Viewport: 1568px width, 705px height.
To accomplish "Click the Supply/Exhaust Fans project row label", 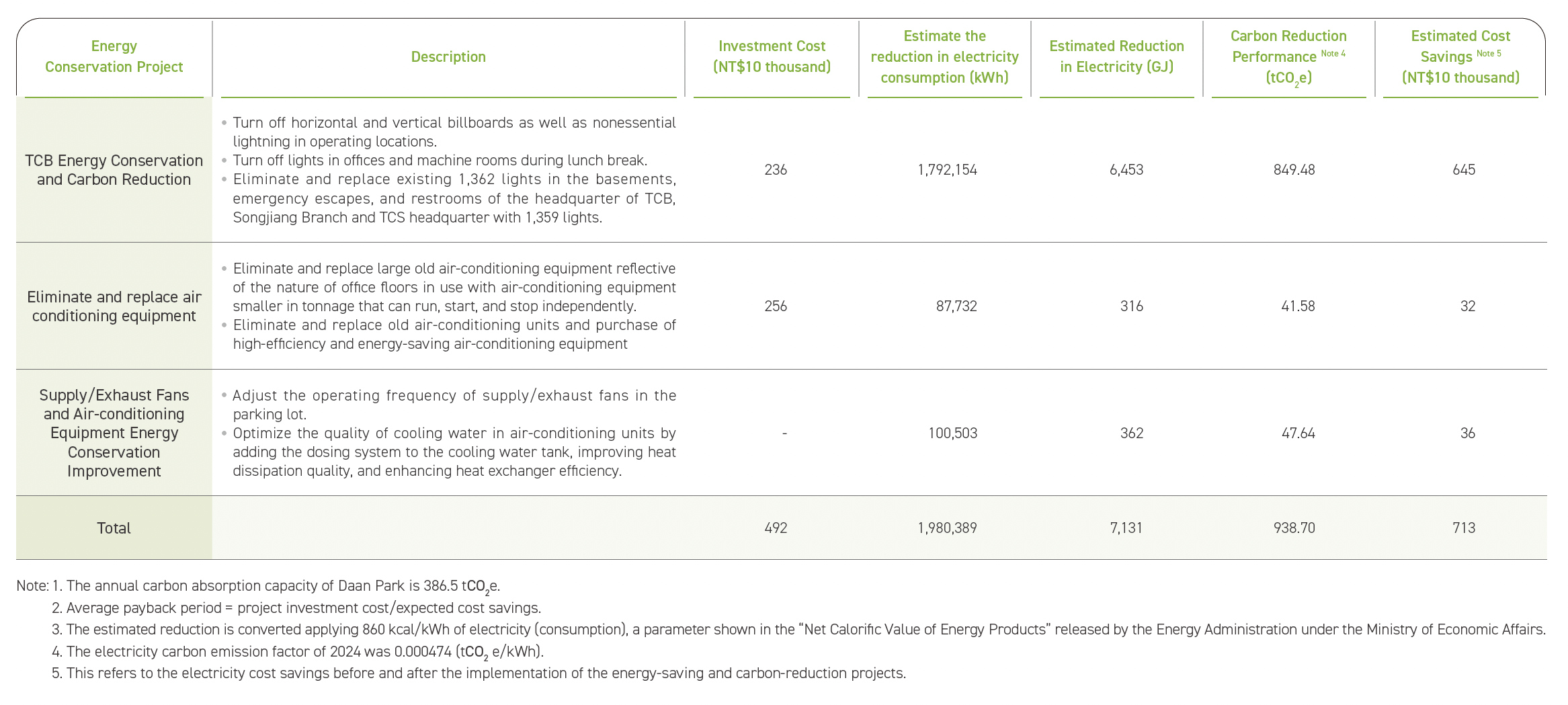I will pyautogui.click(x=114, y=433).
